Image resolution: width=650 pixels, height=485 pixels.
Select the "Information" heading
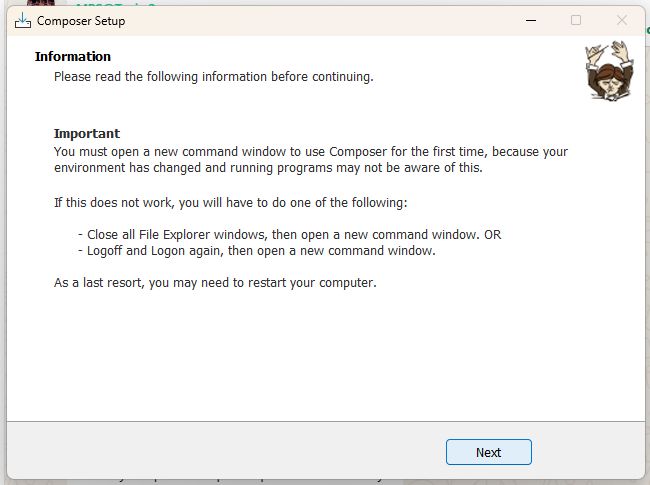click(x=73, y=57)
